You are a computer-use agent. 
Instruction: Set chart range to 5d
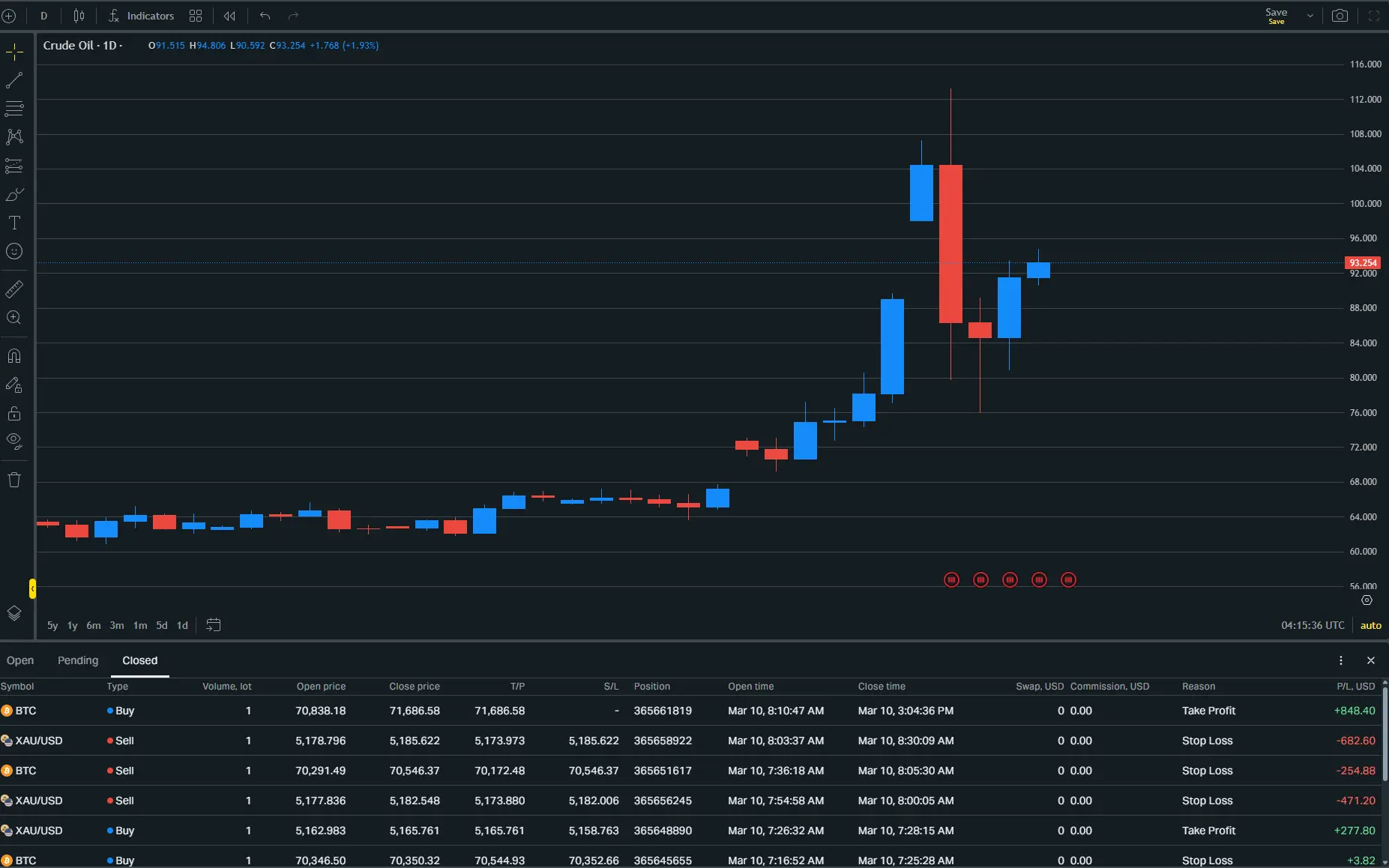[x=162, y=625]
